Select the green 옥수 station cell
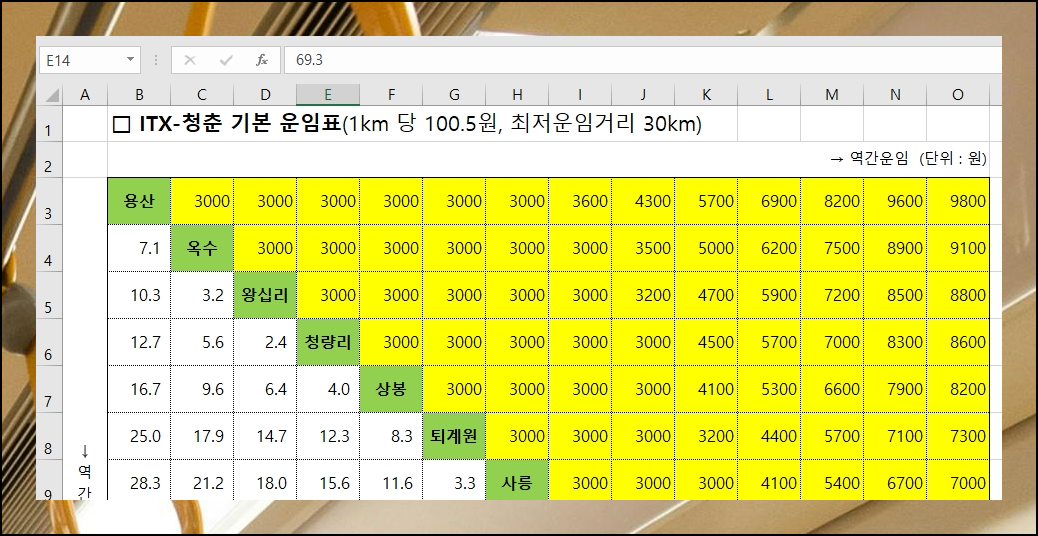The image size is (1038, 536). pyautogui.click(x=202, y=248)
